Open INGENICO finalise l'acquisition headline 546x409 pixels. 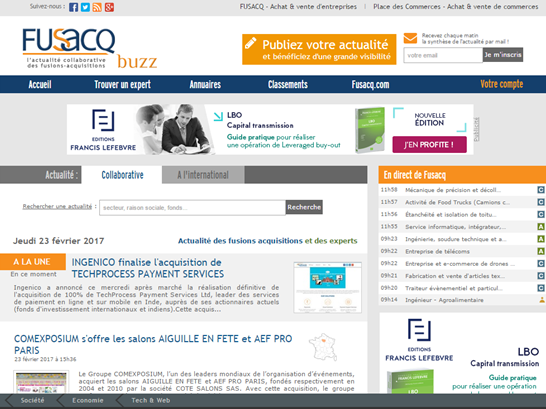point(148,268)
